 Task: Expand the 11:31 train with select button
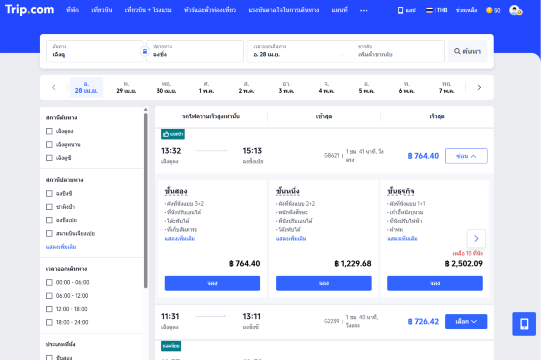point(466,321)
